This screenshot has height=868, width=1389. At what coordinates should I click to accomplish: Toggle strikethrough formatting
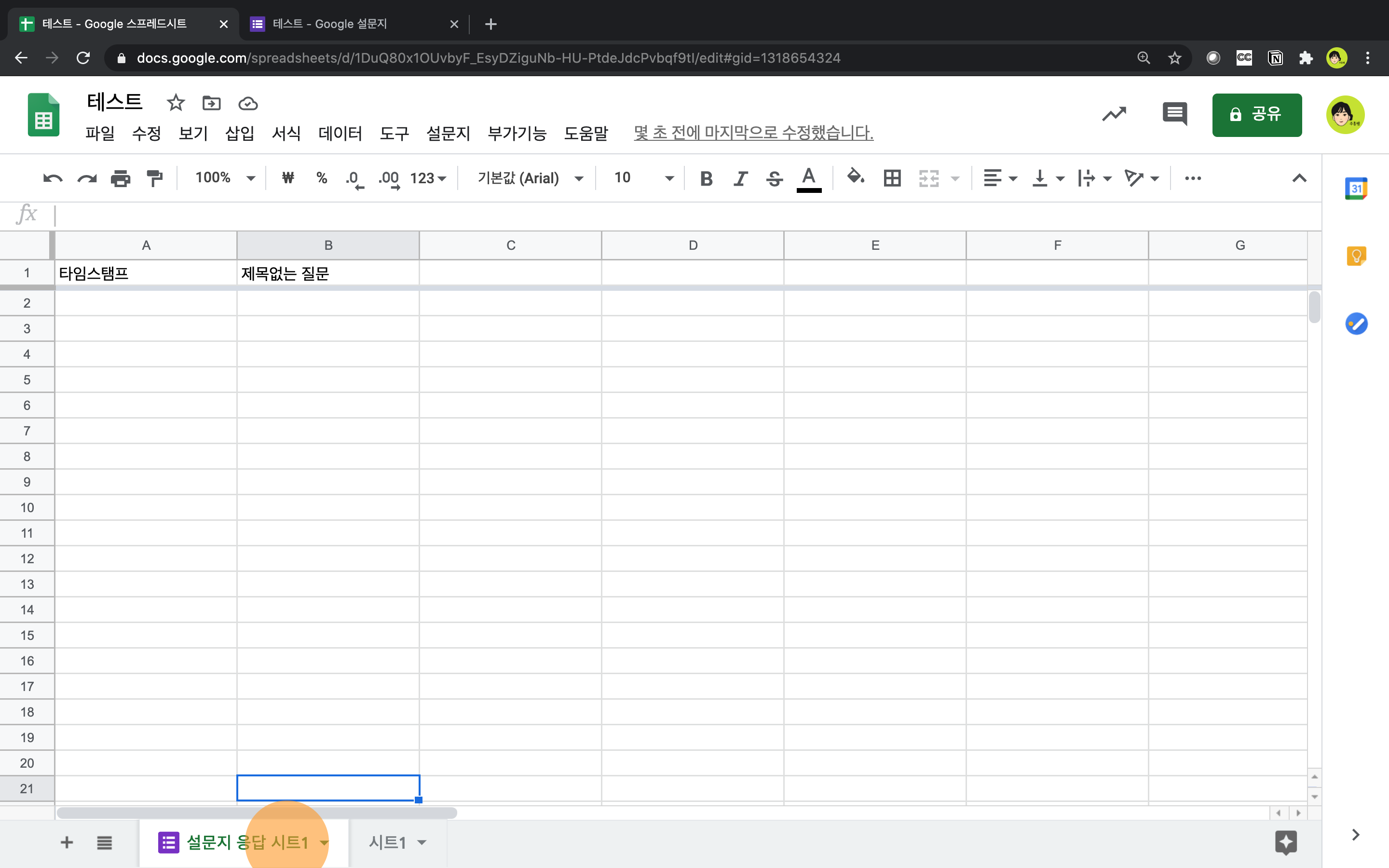774,178
